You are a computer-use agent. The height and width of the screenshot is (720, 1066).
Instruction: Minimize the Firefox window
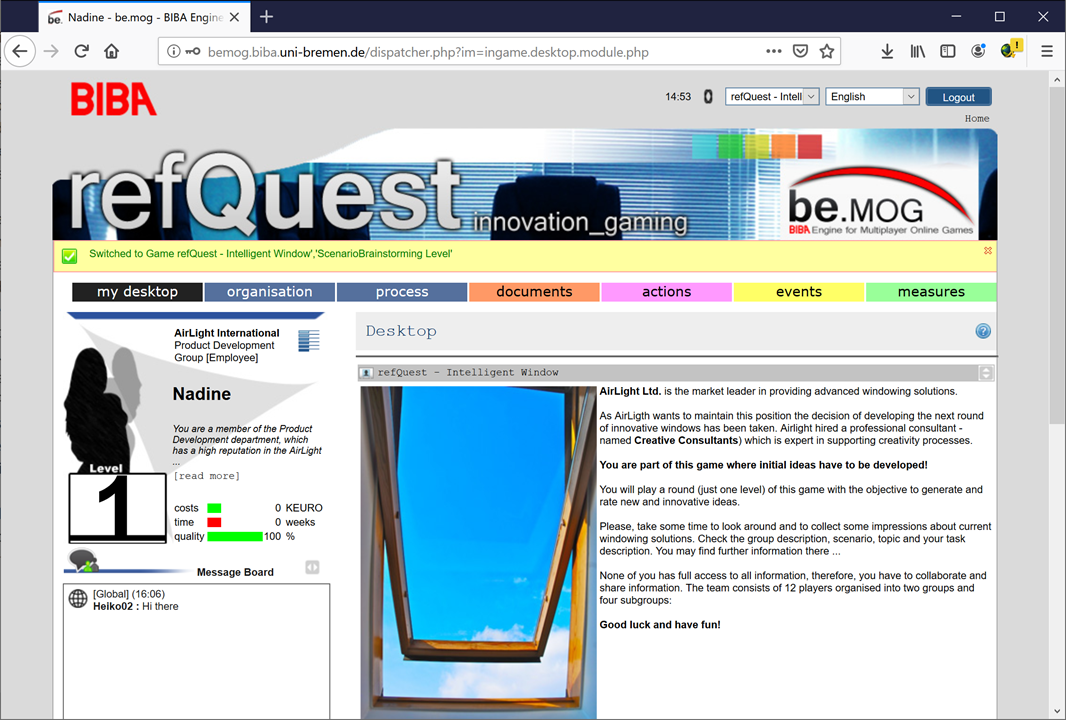[956, 17]
